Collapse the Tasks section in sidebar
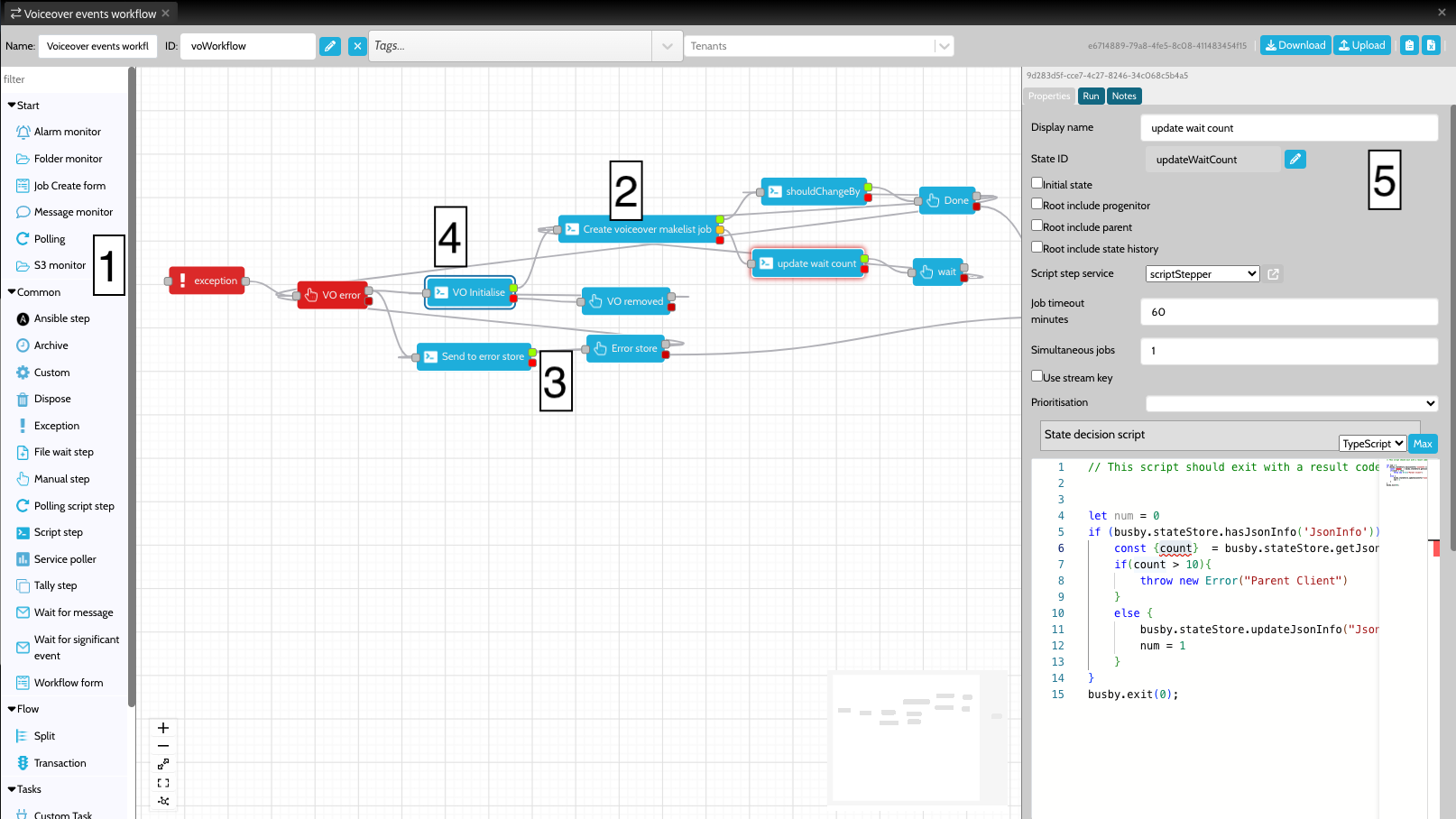 tap(24, 789)
